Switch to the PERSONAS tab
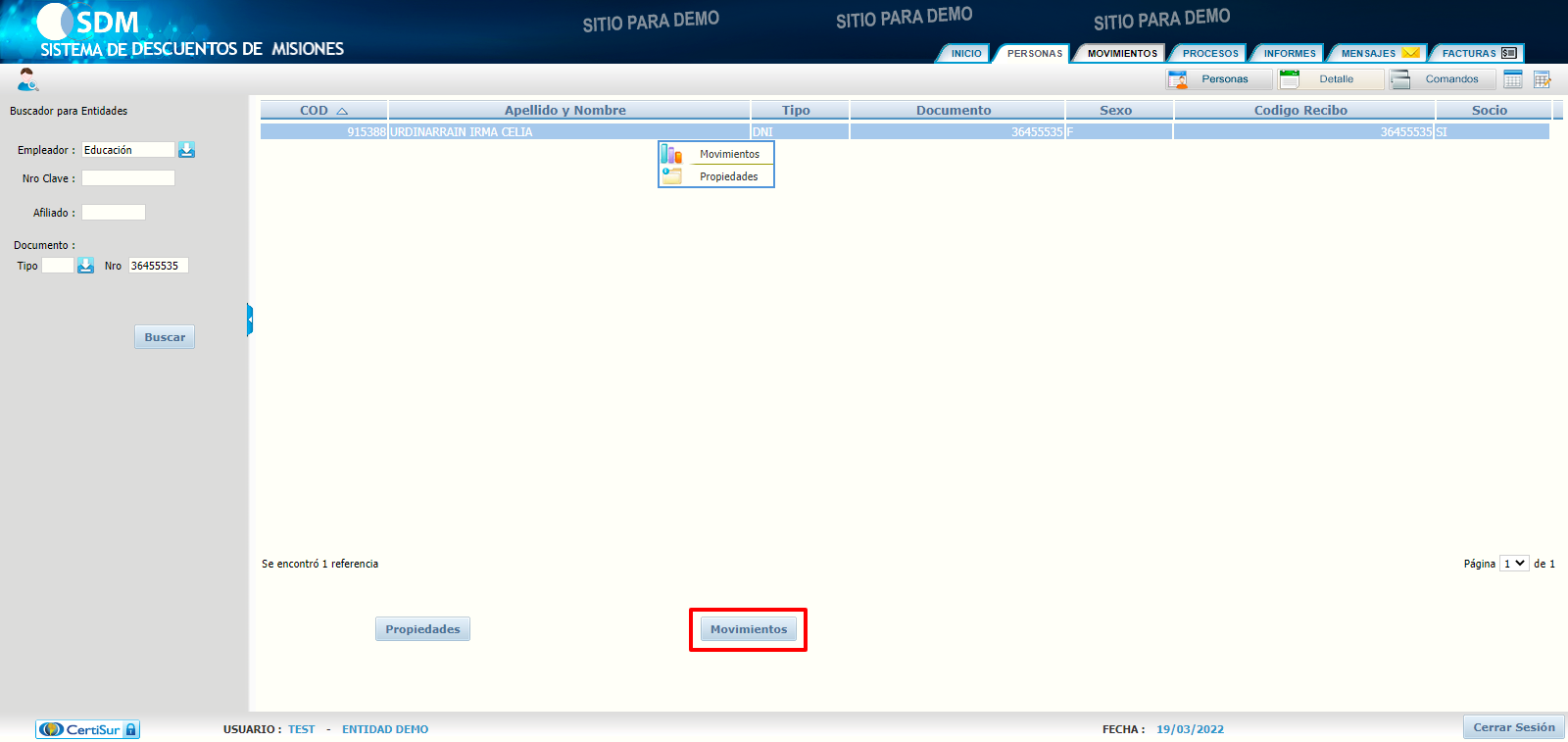1568x742 pixels. [1035, 53]
